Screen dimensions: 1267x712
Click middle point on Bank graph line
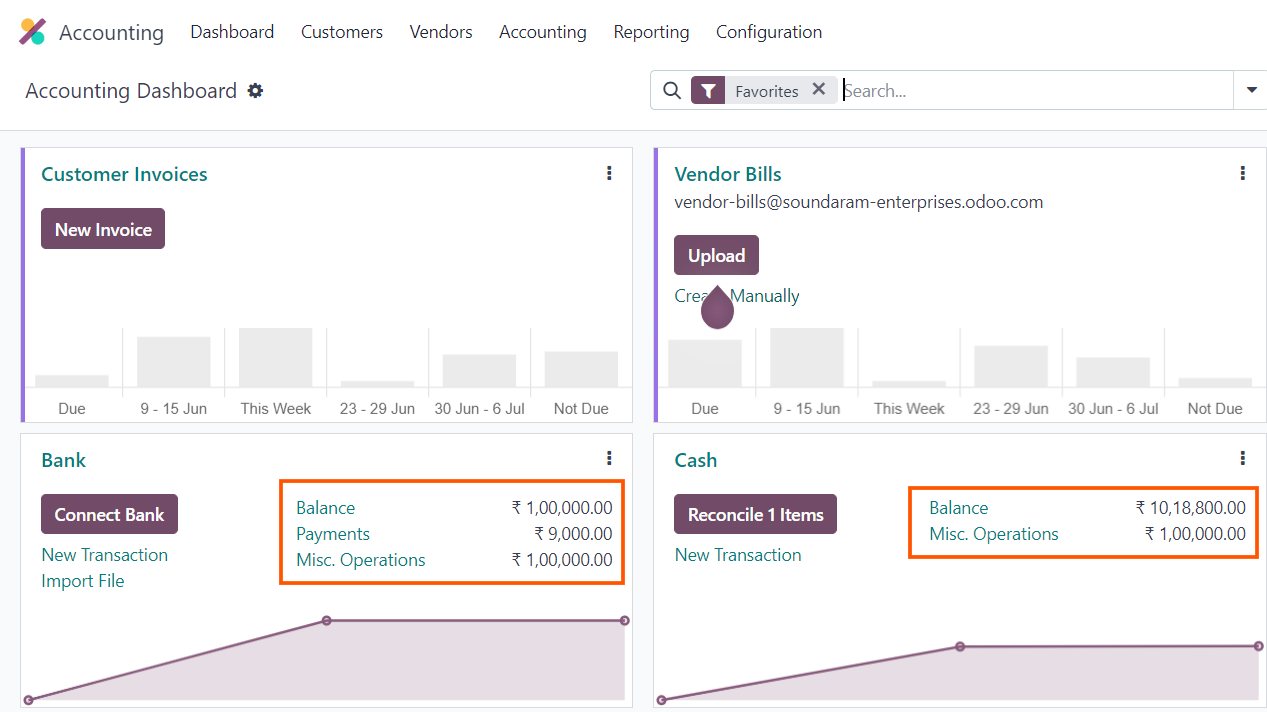pyautogui.click(x=327, y=621)
